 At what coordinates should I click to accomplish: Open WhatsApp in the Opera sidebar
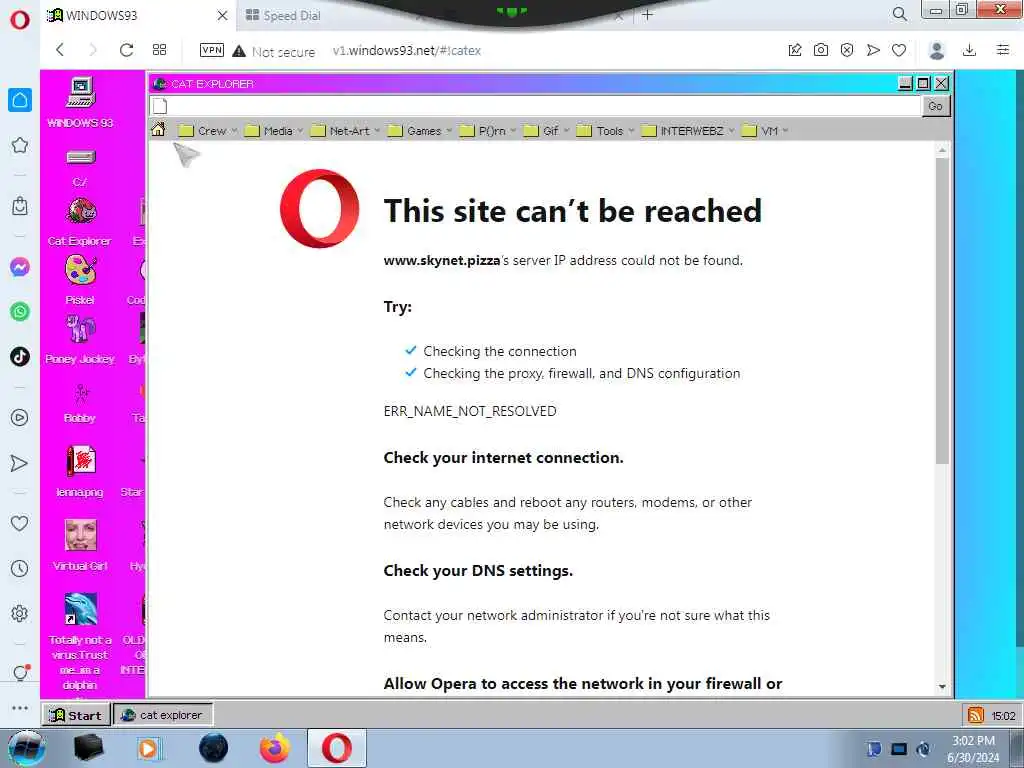tap(20, 312)
